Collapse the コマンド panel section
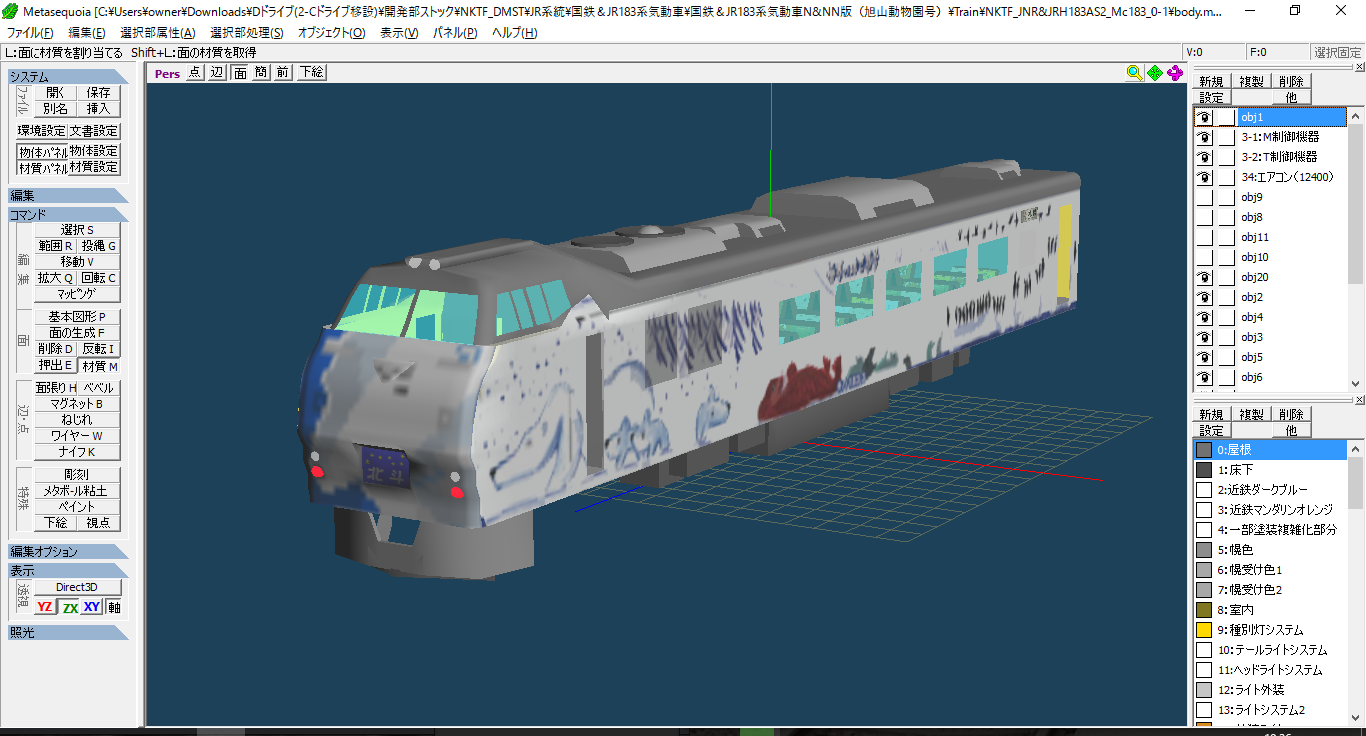The image size is (1366, 736). [x=68, y=214]
